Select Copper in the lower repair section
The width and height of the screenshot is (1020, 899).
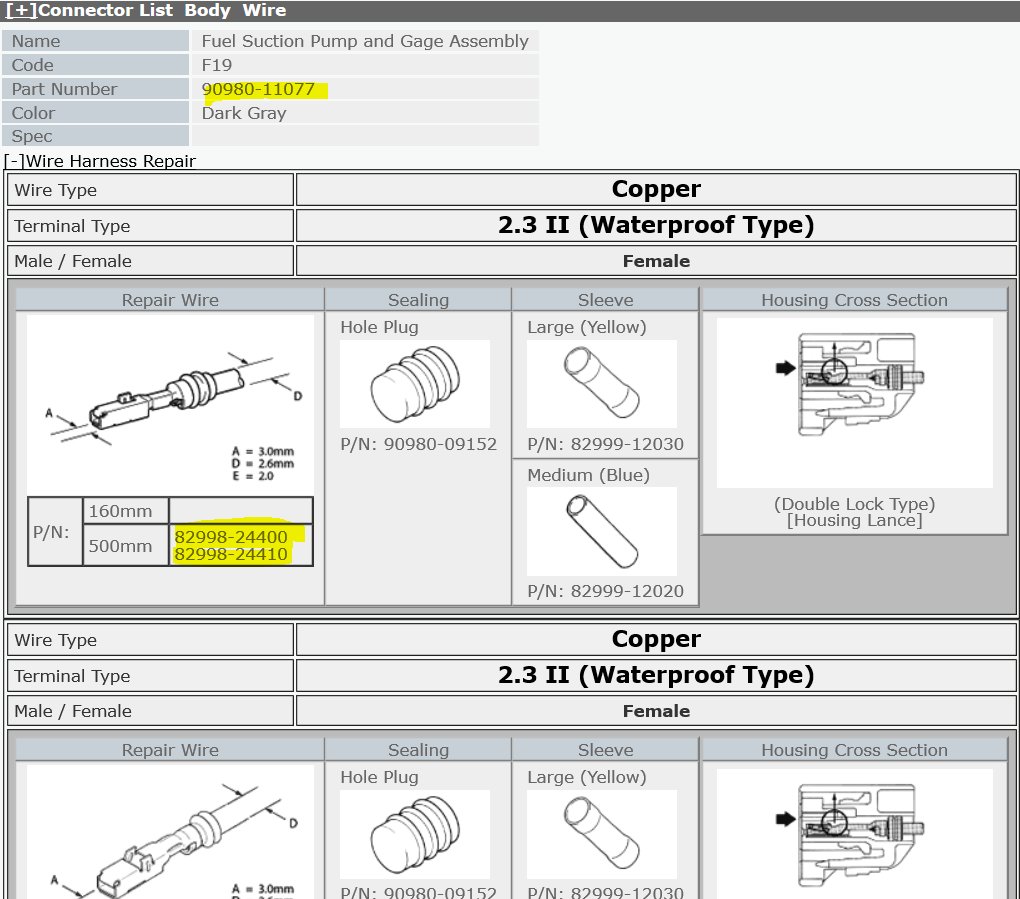pos(656,639)
